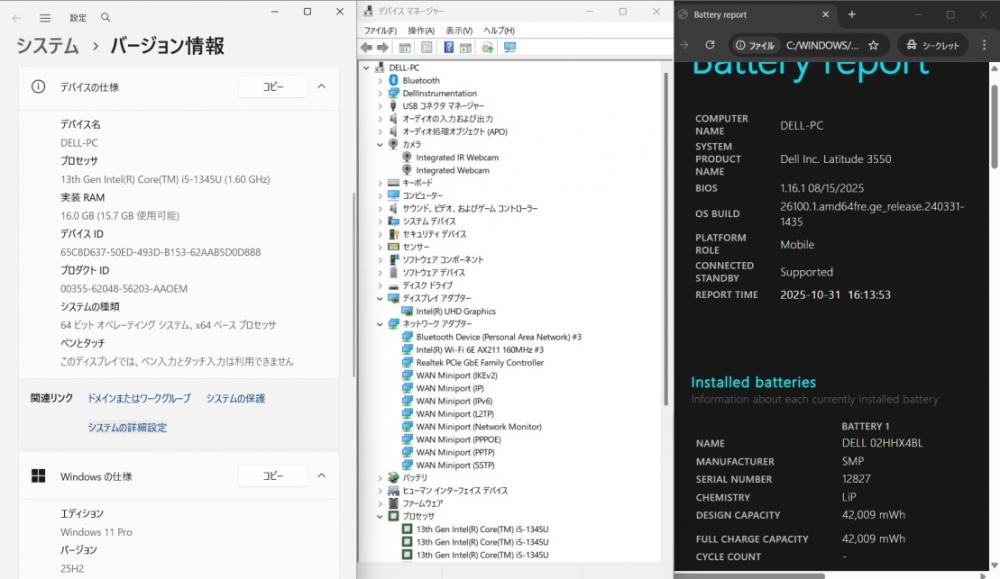
Task: Collapse the プロセッサ category
Action: point(380,516)
